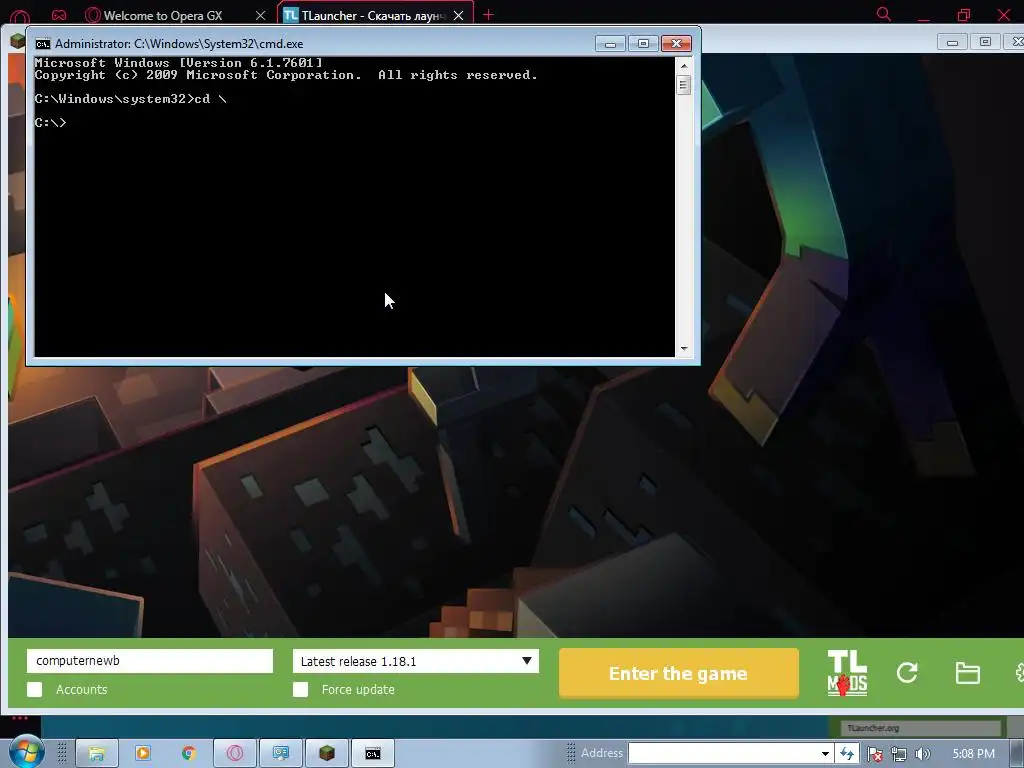This screenshot has height=768, width=1024.
Task: Click the cmd window scroll down arrow
Action: coord(684,349)
